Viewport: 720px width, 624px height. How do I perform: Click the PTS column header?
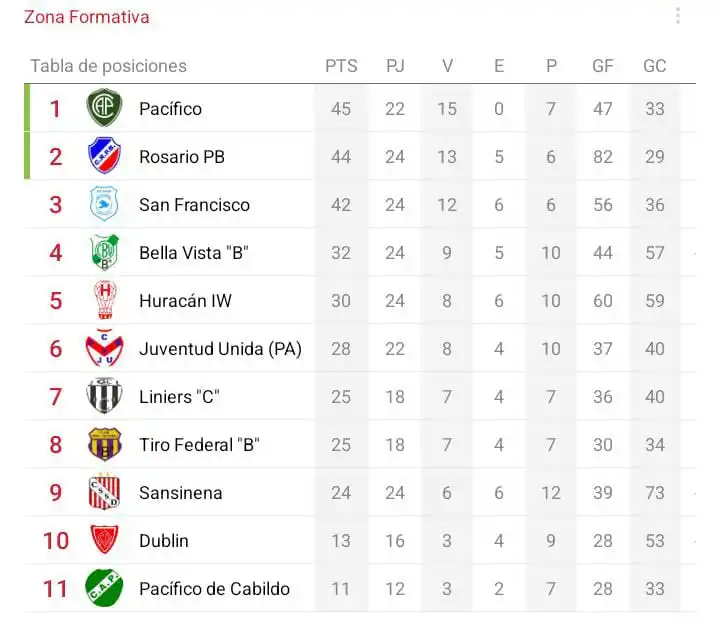tap(341, 66)
